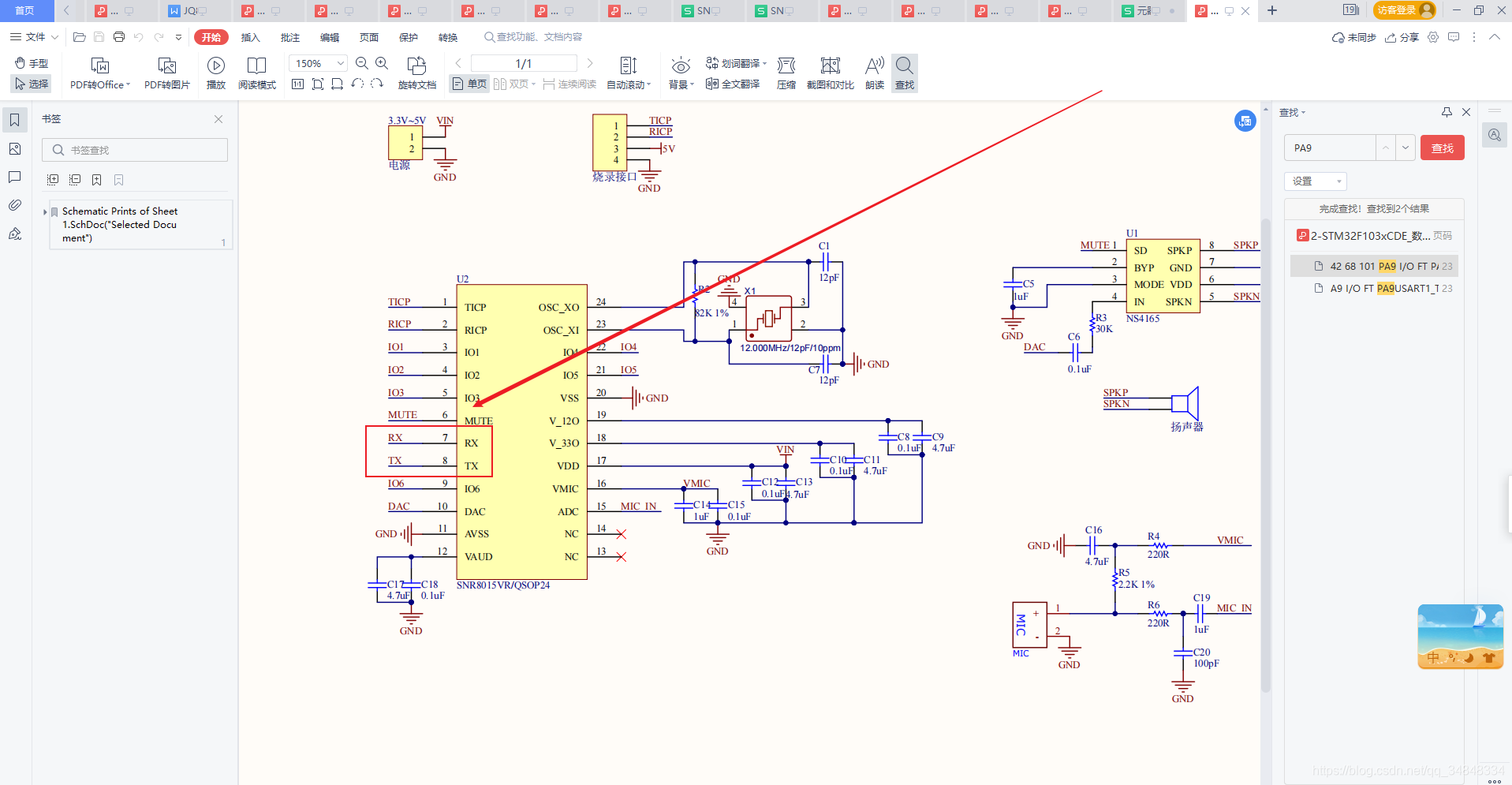1512x785 pixels.
Task: Open file folder icon in quick toolbar
Action: 79,37
